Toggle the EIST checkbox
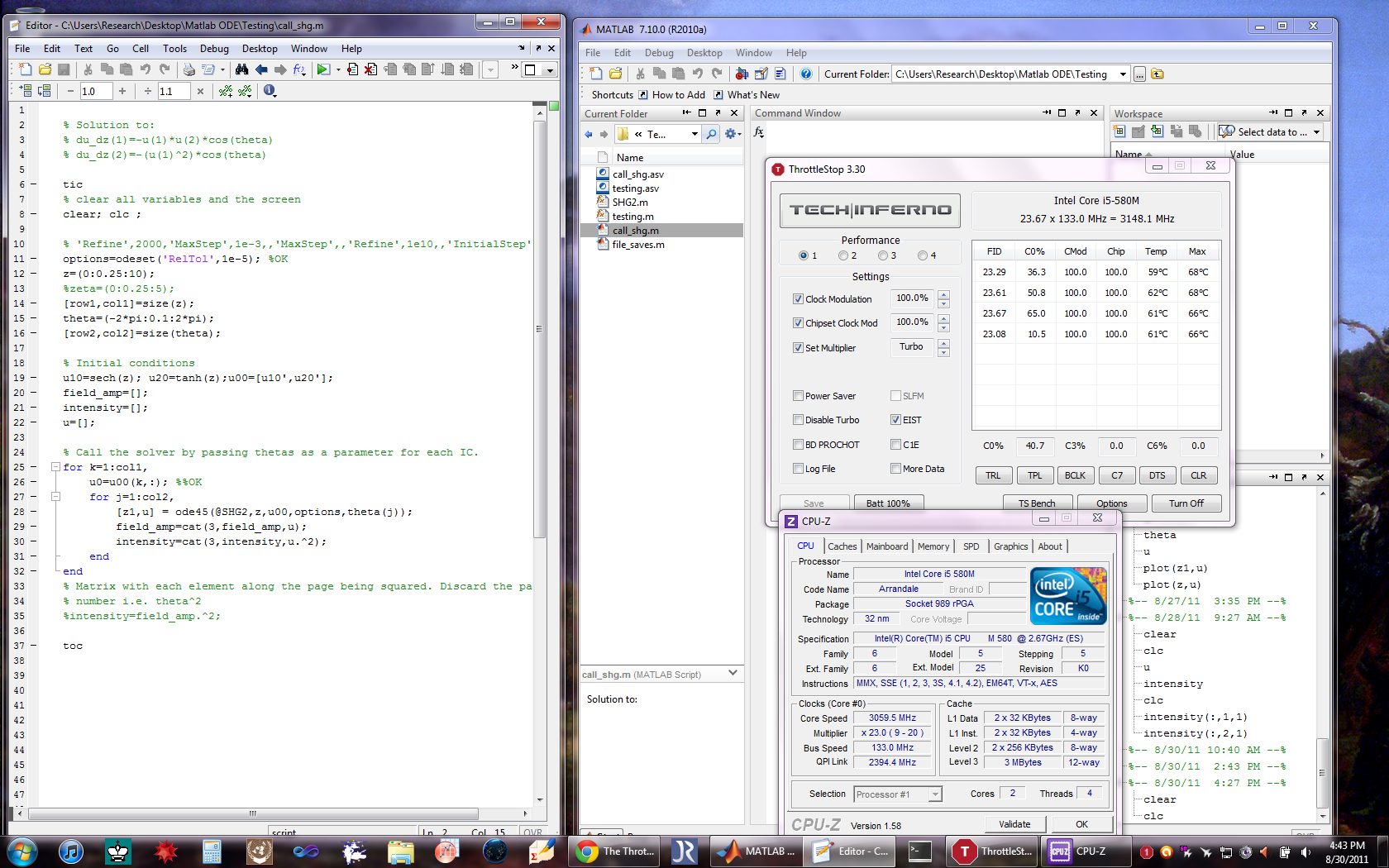Image resolution: width=1389 pixels, height=868 pixels. [x=895, y=420]
